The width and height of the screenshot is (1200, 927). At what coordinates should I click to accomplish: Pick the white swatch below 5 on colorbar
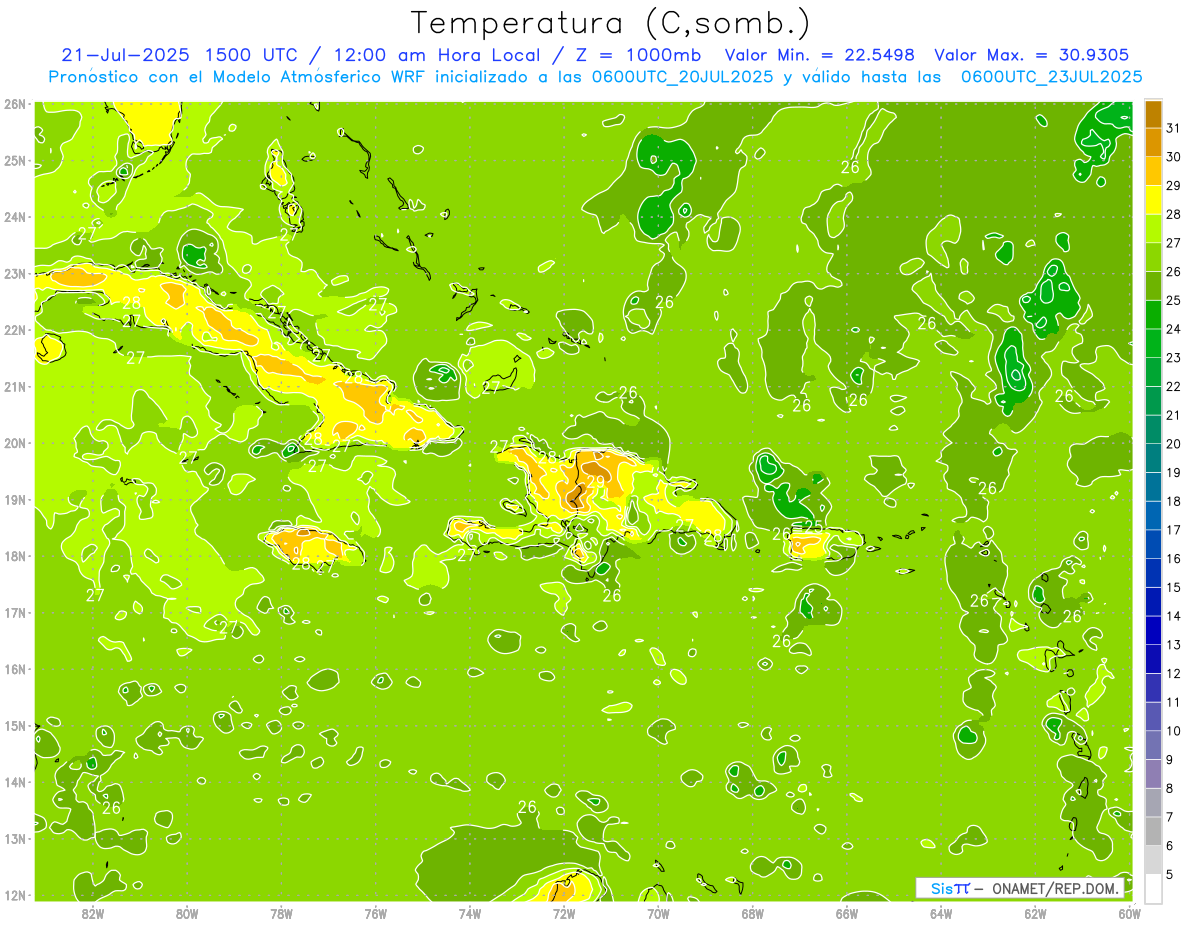1153,888
